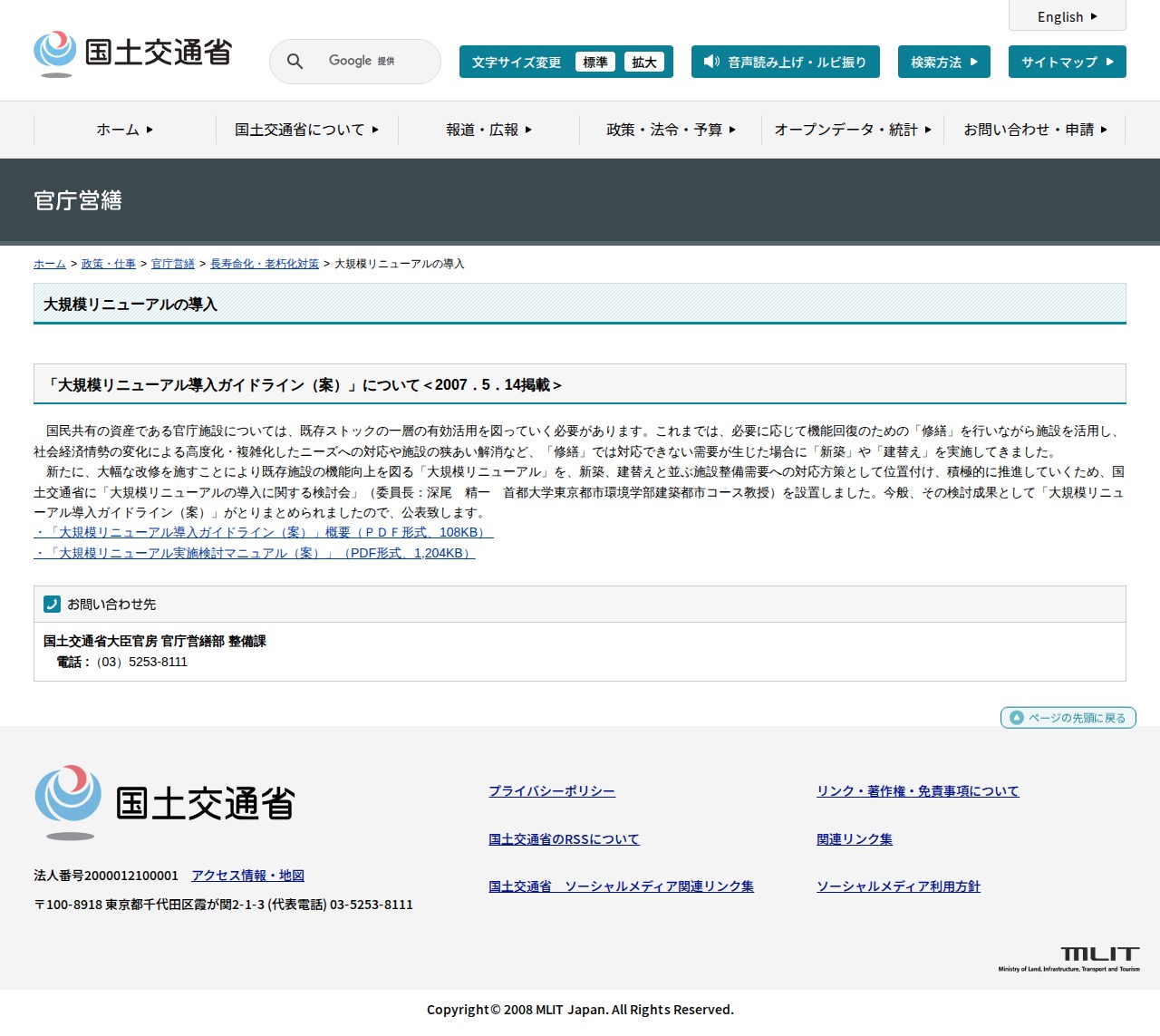Viewport: 1160px width, 1036px height.
Task: Open the サイトマップ button
Action: [x=1067, y=62]
